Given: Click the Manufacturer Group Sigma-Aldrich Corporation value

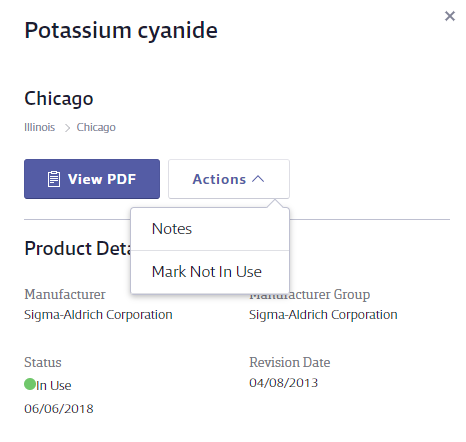Looking at the screenshot, I should pos(323,315).
